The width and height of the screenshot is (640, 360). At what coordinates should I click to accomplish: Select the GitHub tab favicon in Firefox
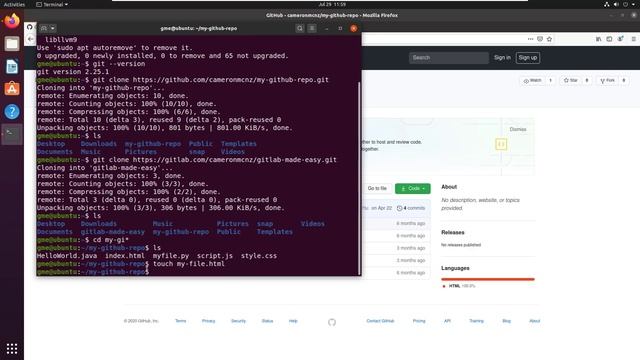coord(29,27)
